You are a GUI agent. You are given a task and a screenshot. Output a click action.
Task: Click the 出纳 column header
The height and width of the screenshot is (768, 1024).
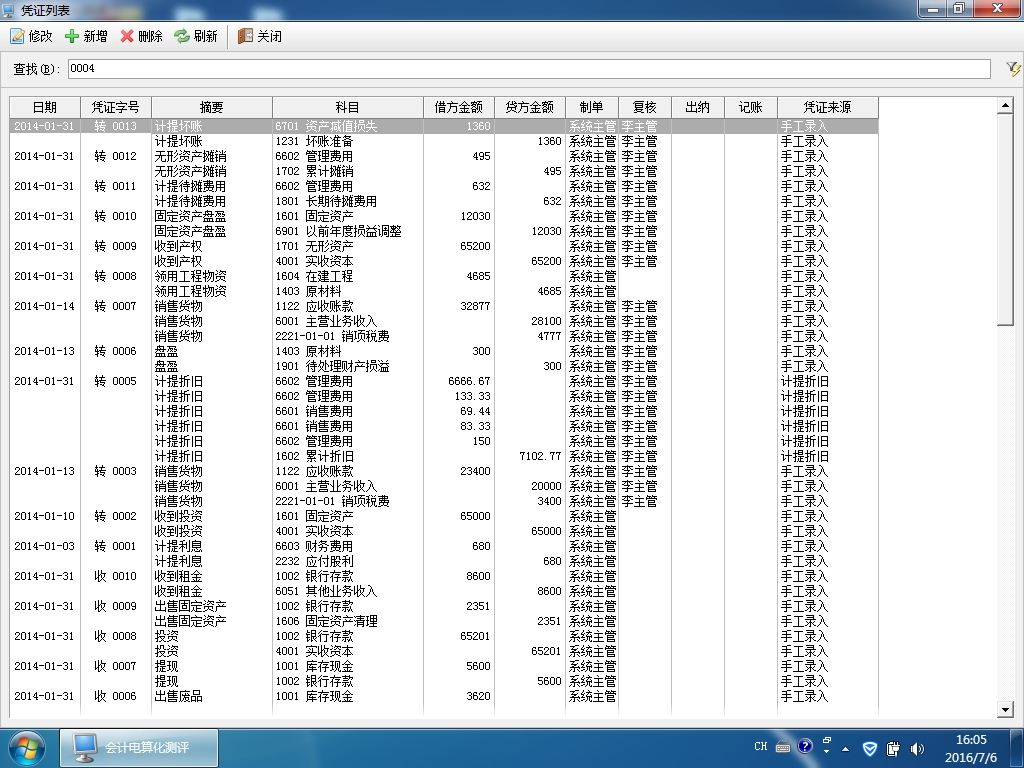pyautogui.click(x=698, y=107)
